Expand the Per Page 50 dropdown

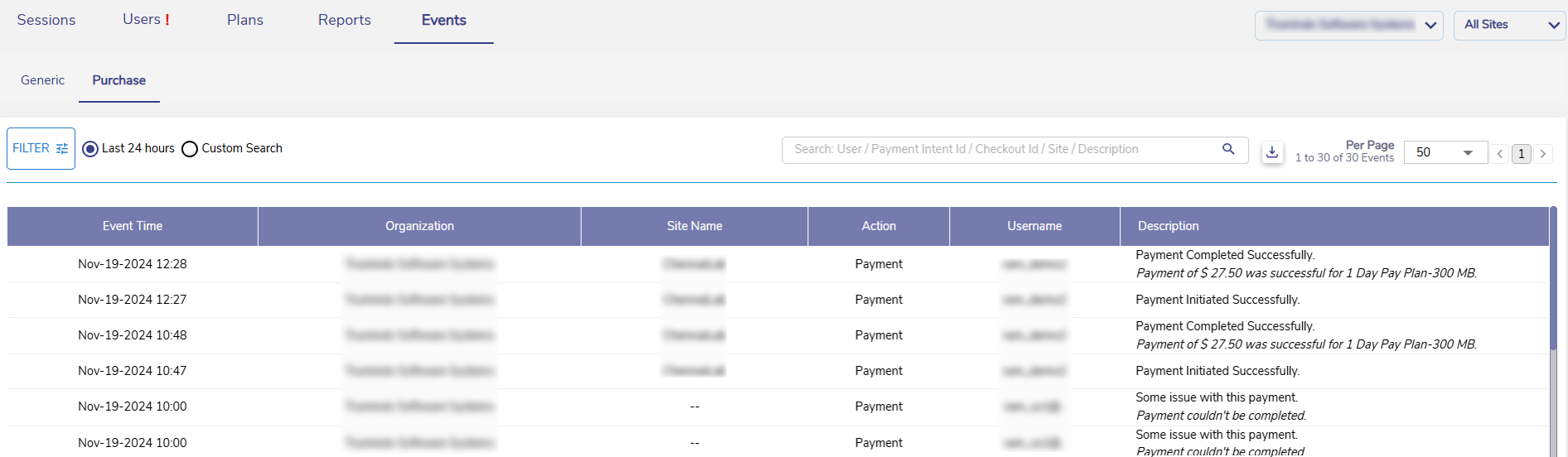click(1445, 152)
